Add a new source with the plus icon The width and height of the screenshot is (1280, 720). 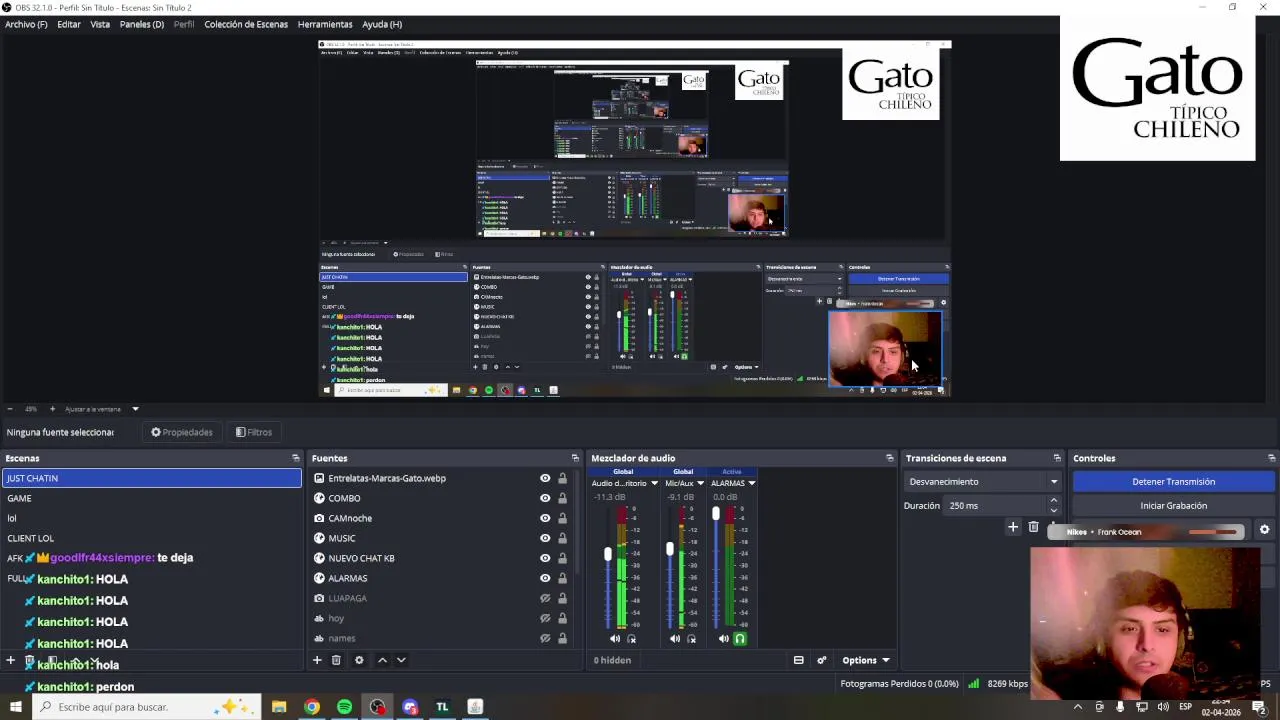tap(317, 660)
